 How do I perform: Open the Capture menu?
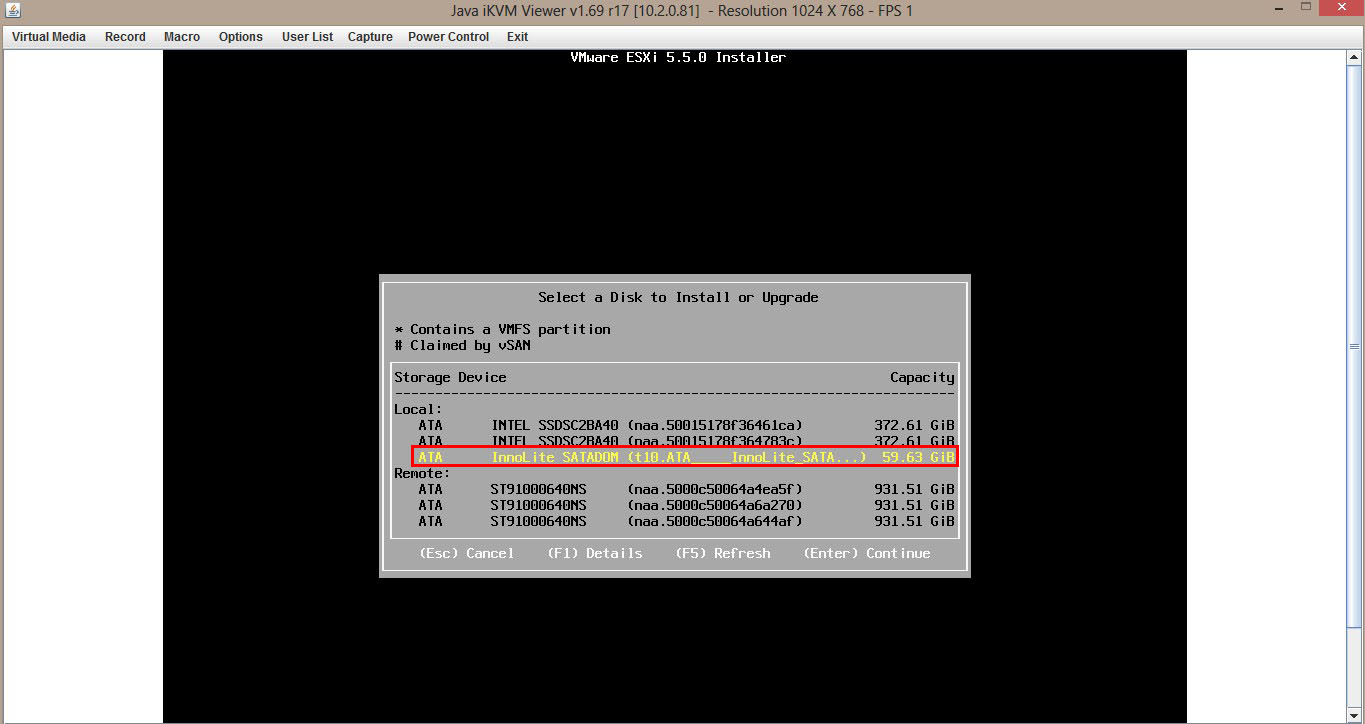(370, 37)
